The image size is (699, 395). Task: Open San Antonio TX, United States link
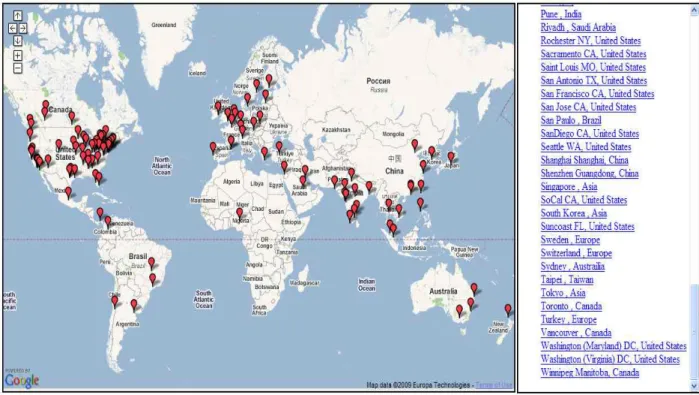tap(594, 81)
